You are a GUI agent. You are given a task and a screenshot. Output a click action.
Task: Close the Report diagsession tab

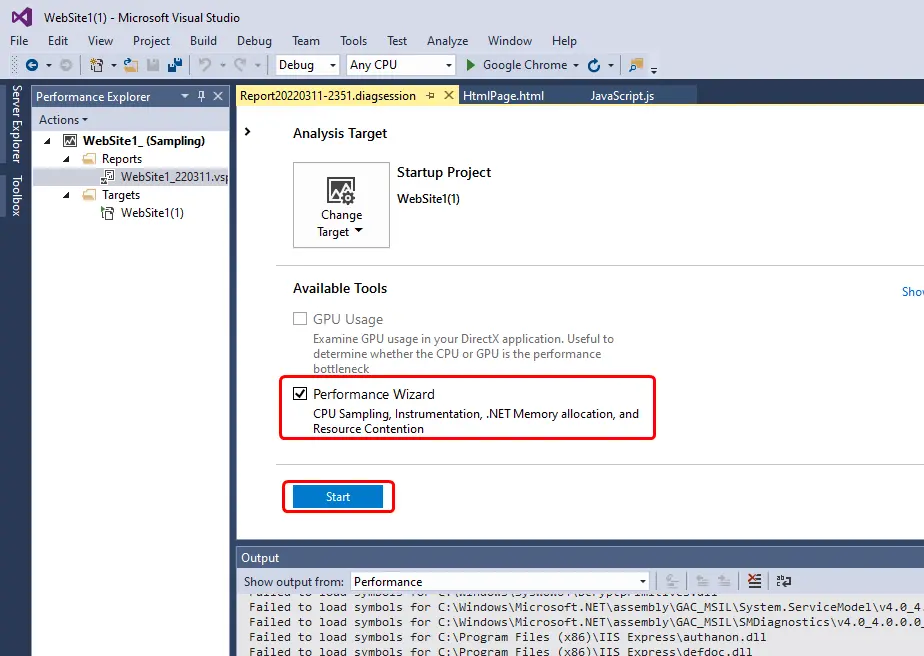coord(449,95)
